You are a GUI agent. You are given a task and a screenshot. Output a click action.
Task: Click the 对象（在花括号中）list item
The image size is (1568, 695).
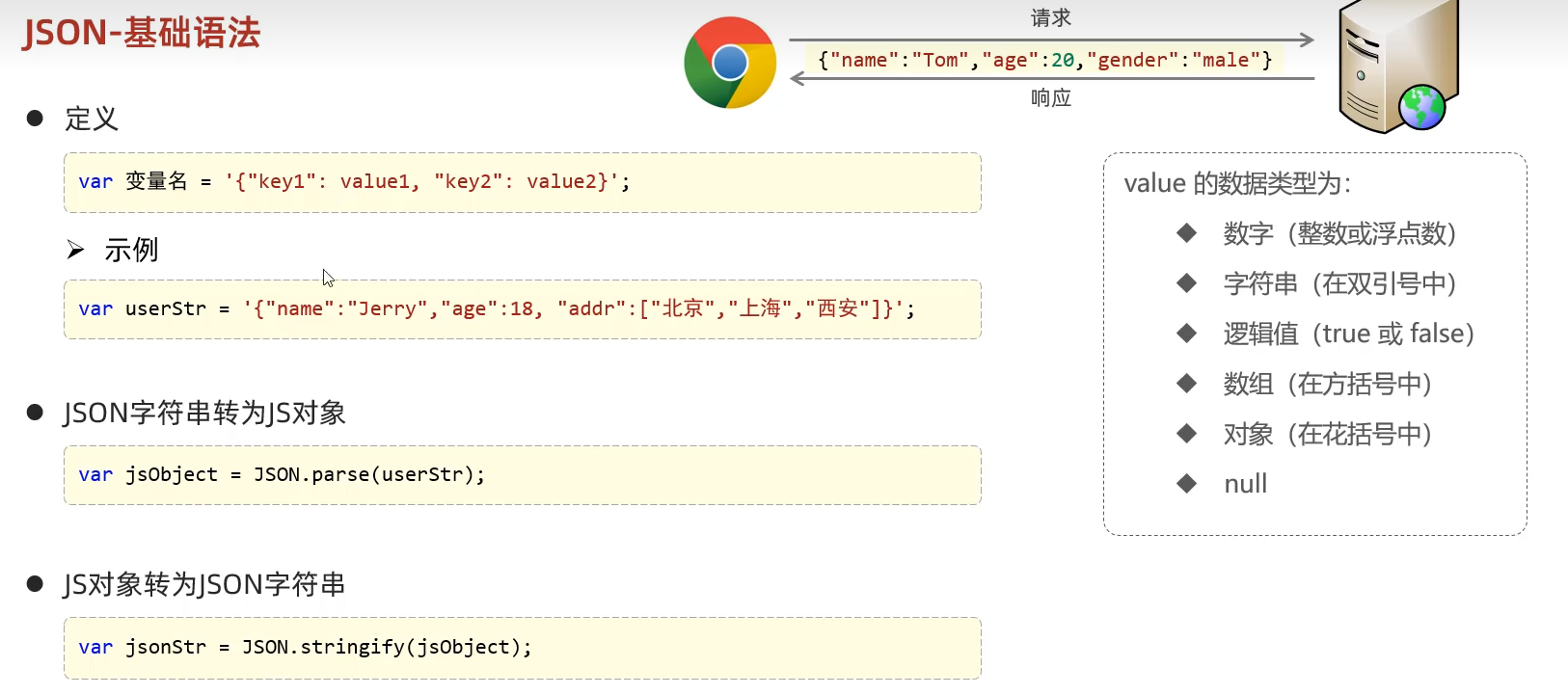(x=1327, y=434)
